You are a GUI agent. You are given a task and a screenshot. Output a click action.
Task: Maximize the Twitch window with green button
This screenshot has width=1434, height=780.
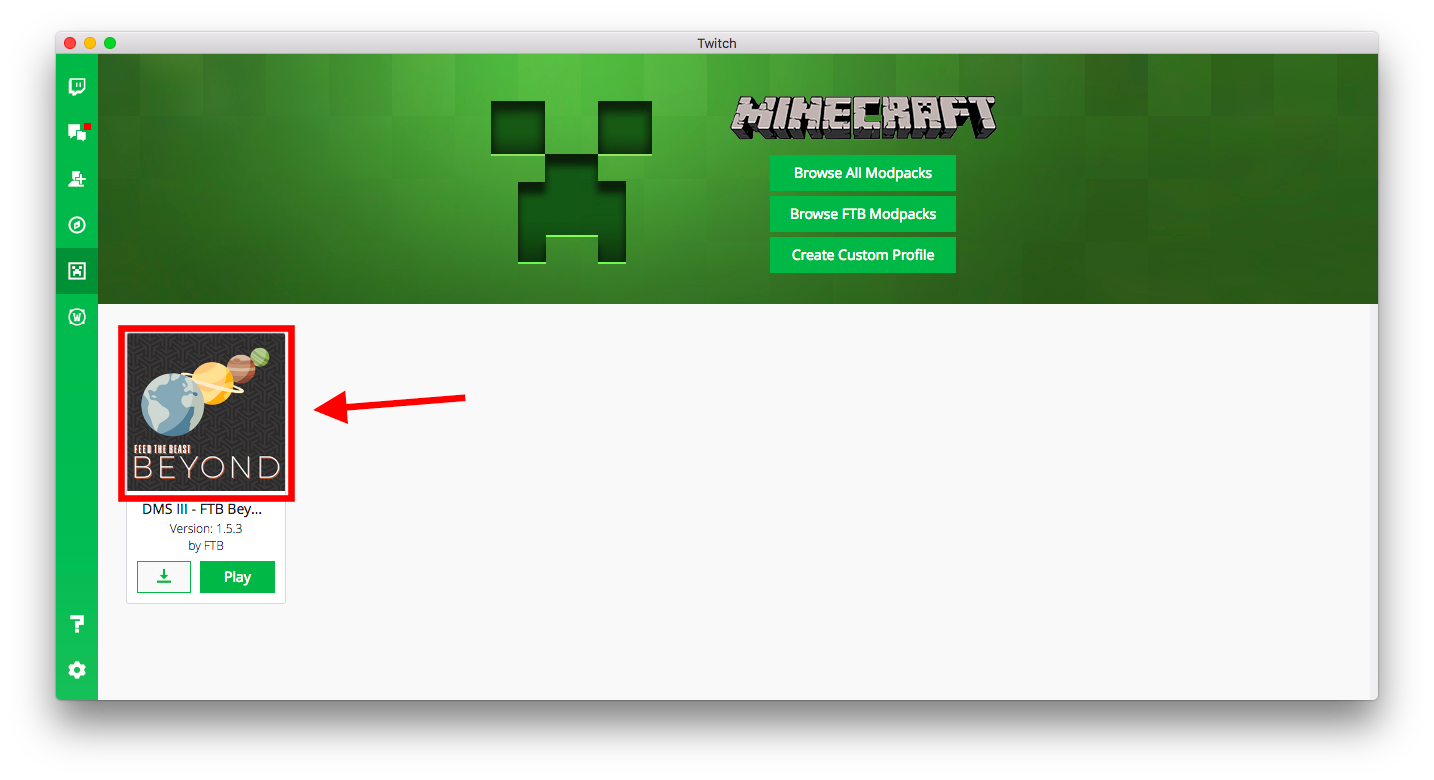click(x=110, y=43)
